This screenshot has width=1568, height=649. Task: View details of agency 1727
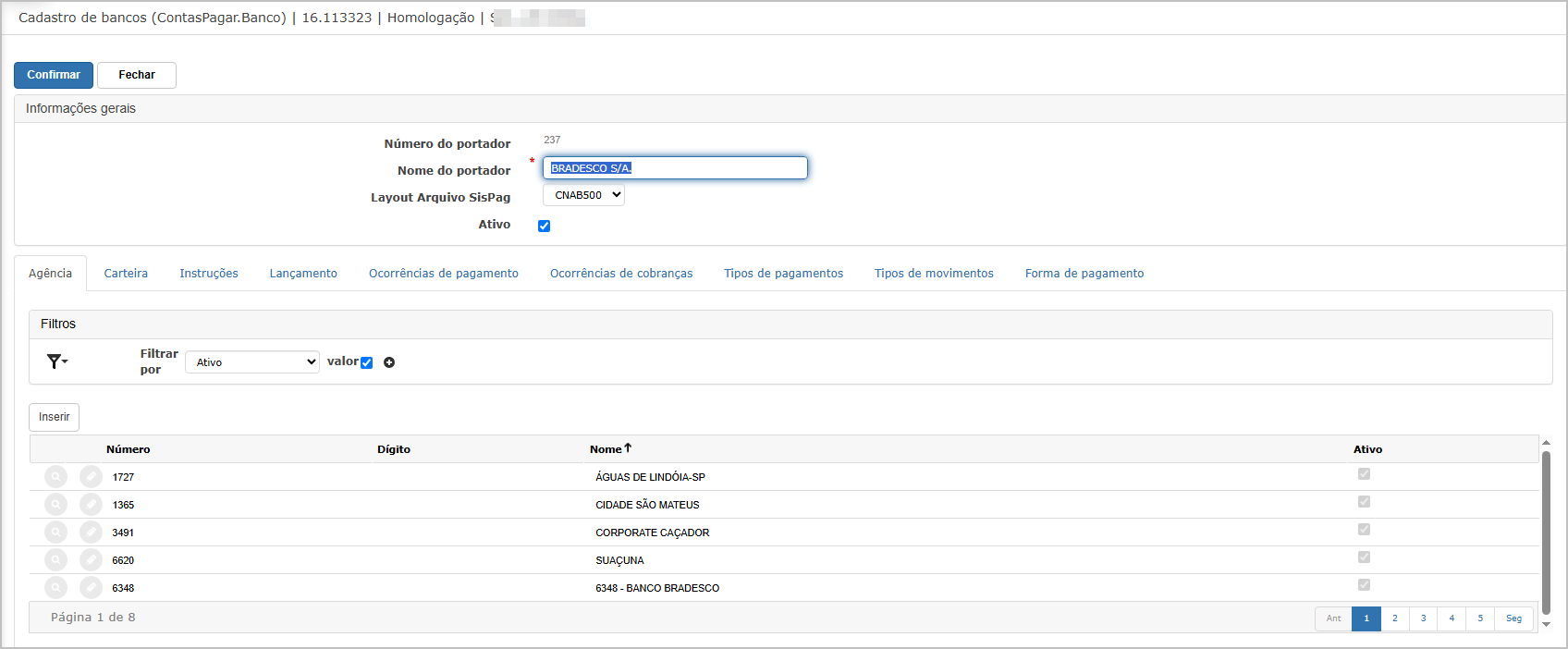[55, 477]
